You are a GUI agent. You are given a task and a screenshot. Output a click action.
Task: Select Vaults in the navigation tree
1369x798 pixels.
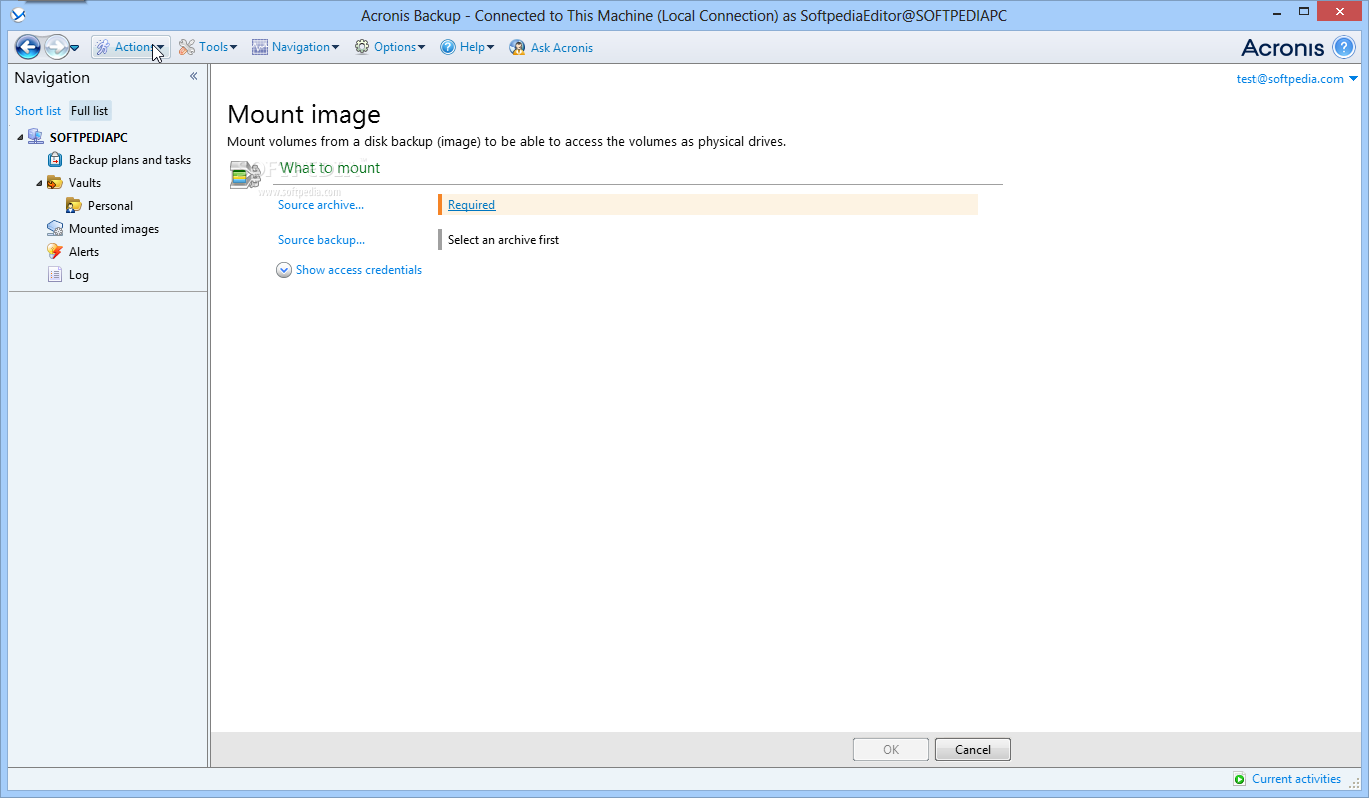pos(85,183)
